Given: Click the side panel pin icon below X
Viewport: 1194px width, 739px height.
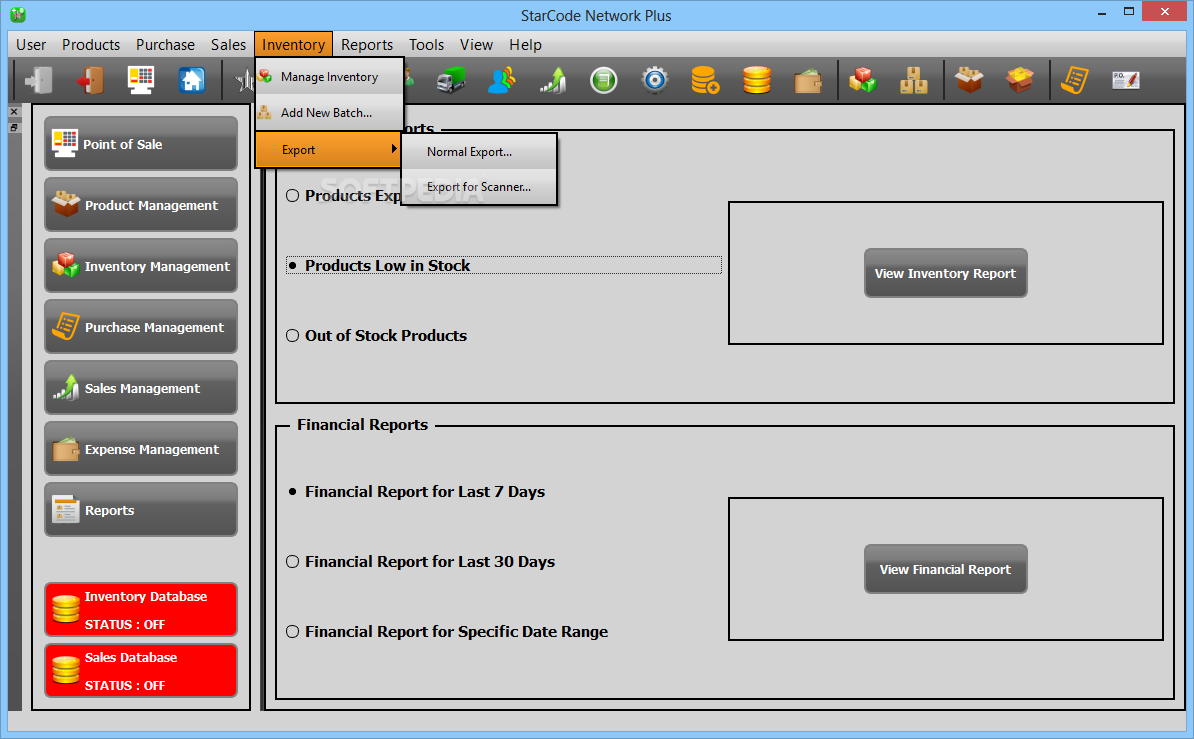Looking at the screenshot, I should (x=14, y=127).
